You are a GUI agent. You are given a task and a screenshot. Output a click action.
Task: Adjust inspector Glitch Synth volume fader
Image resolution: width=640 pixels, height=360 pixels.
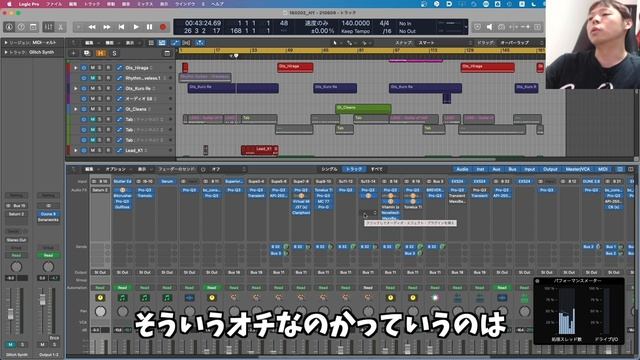[x=11, y=313]
